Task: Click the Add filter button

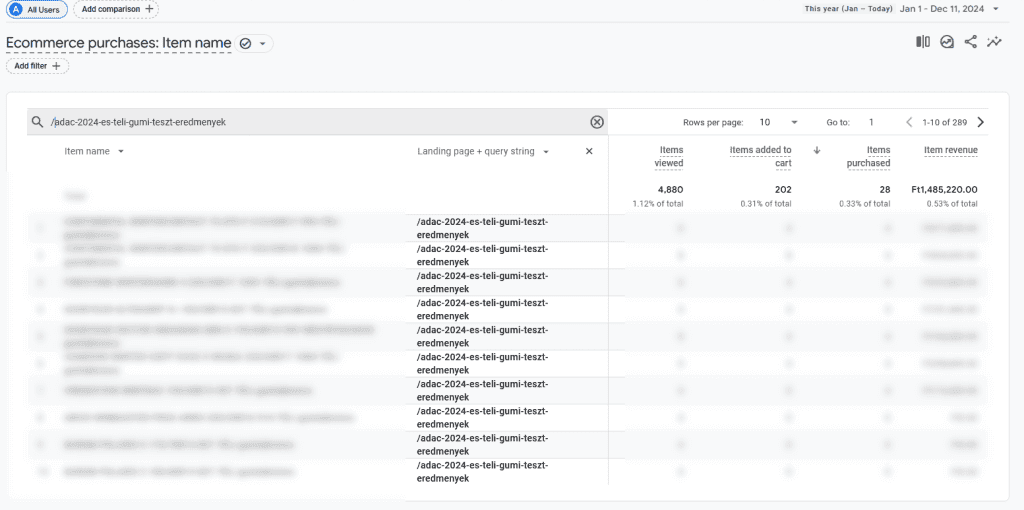Action: [38, 66]
